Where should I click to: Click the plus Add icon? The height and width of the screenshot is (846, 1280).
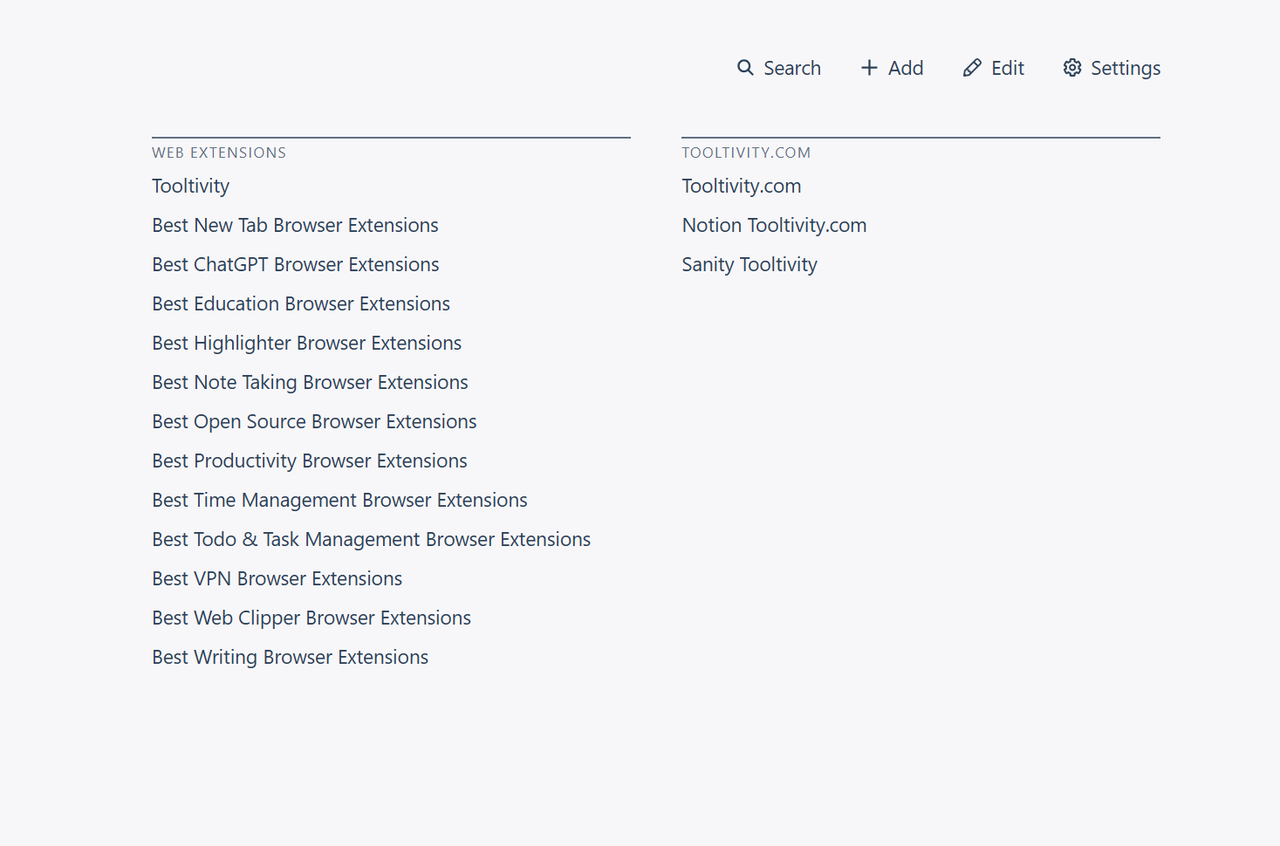(869, 68)
